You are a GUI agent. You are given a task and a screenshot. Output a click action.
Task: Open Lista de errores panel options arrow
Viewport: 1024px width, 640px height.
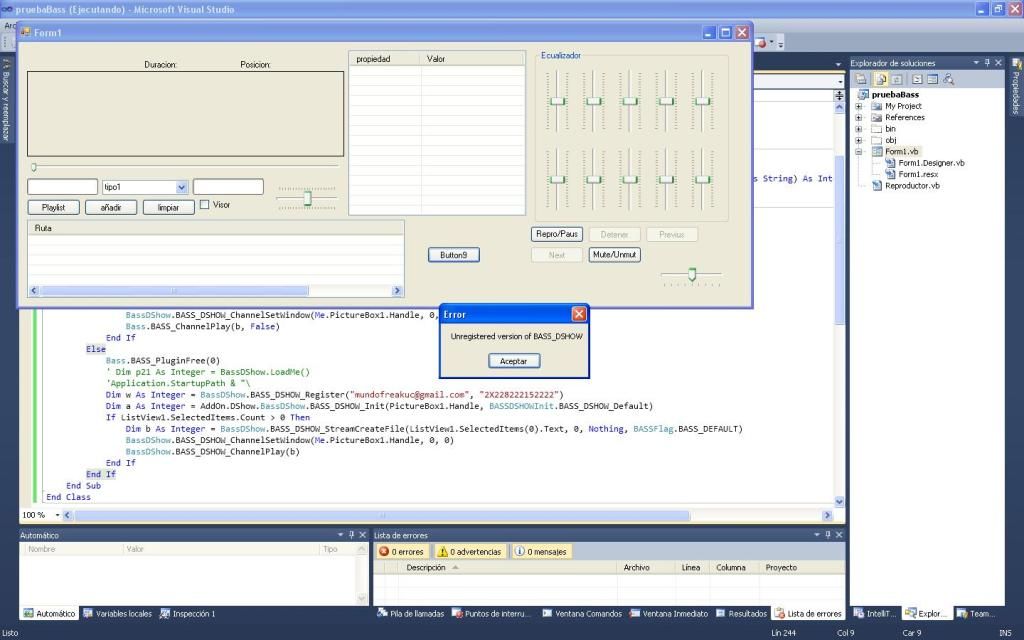pos(816,535)
